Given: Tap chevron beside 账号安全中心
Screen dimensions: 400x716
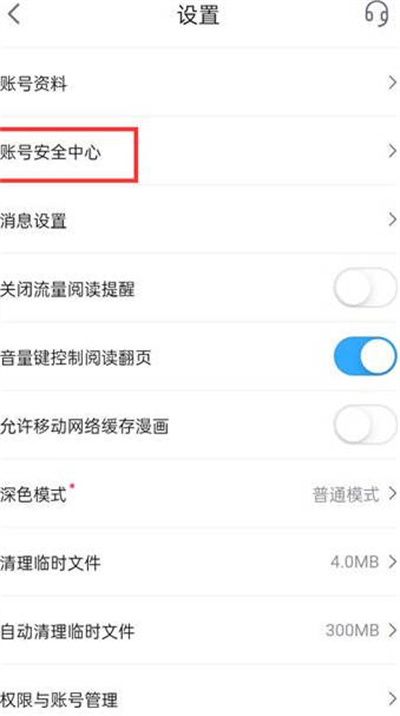Looking at the screenshot, I should tap(392, 151).
